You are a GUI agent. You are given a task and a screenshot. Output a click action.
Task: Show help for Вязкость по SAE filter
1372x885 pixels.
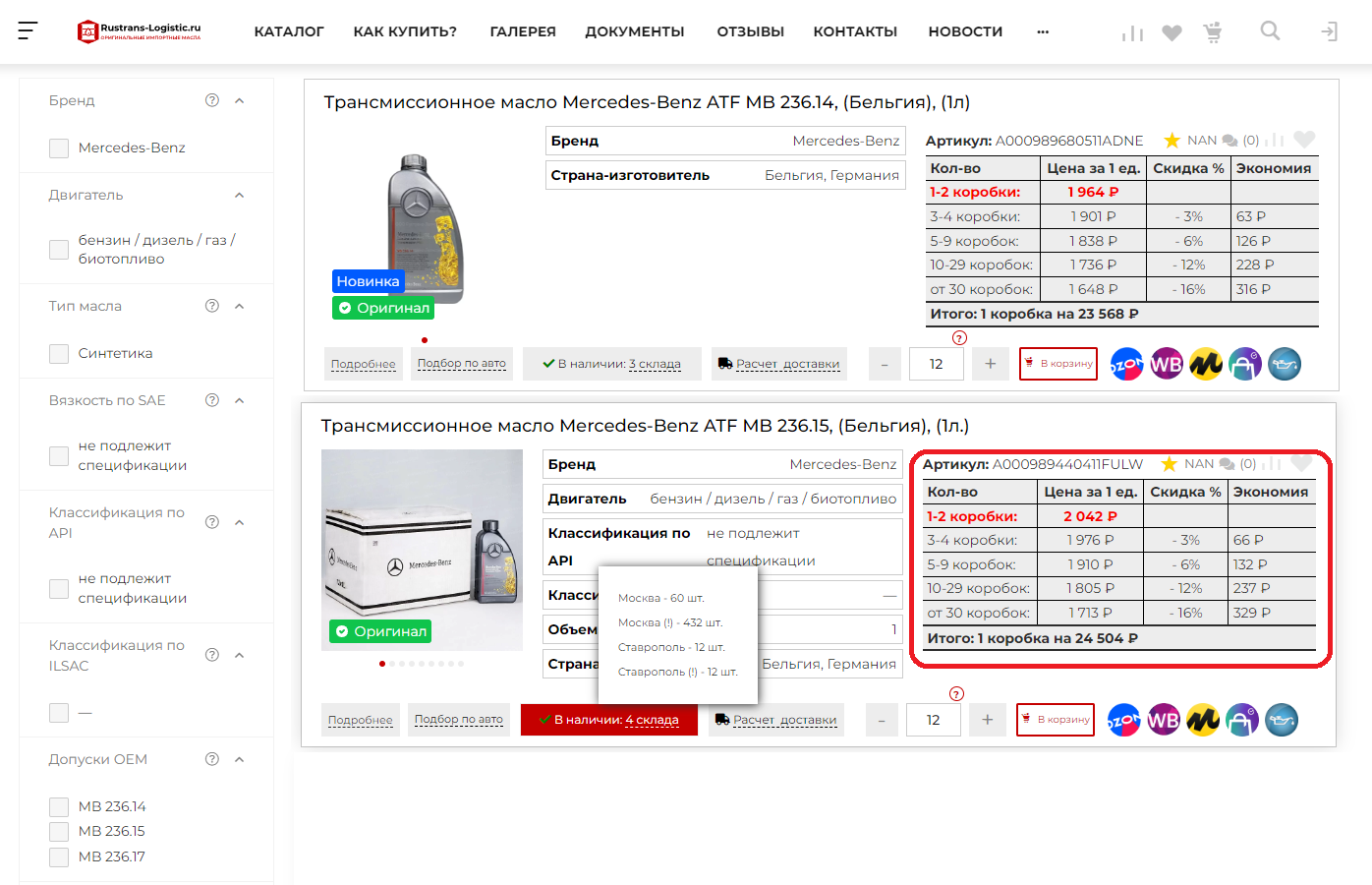211,400
